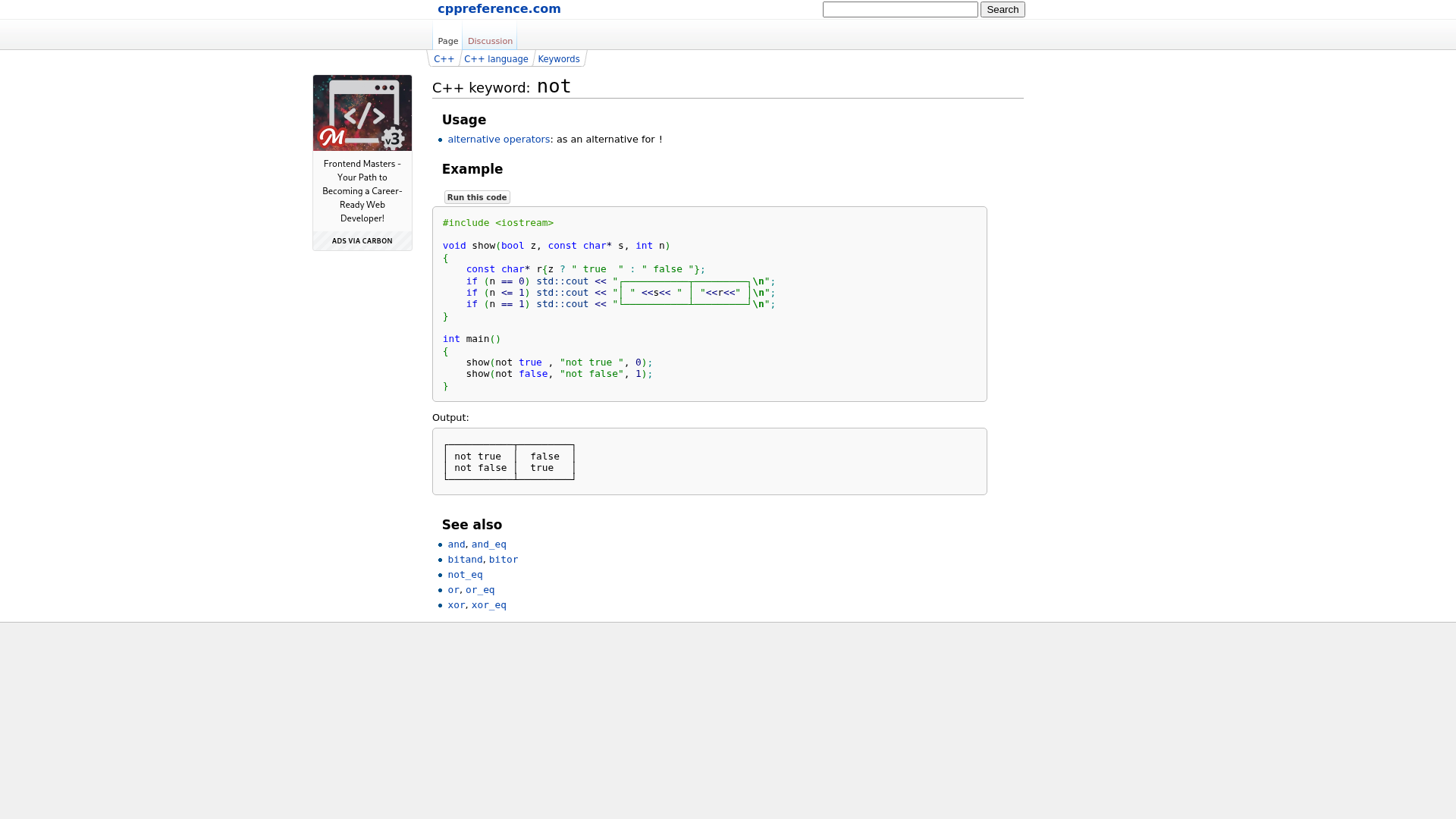Visit the bitand keyword page
The width and height of the screenshot is (1456, 819).
point(465,560)
